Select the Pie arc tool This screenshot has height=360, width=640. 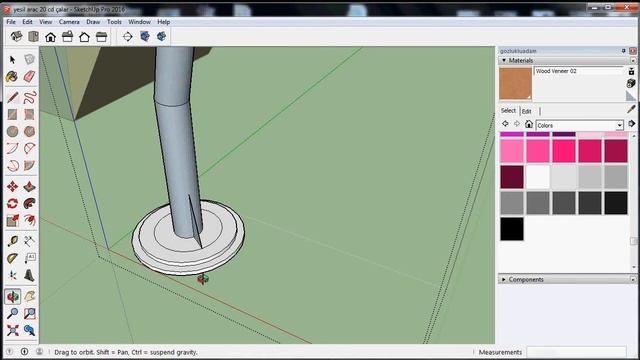(29, 165)
